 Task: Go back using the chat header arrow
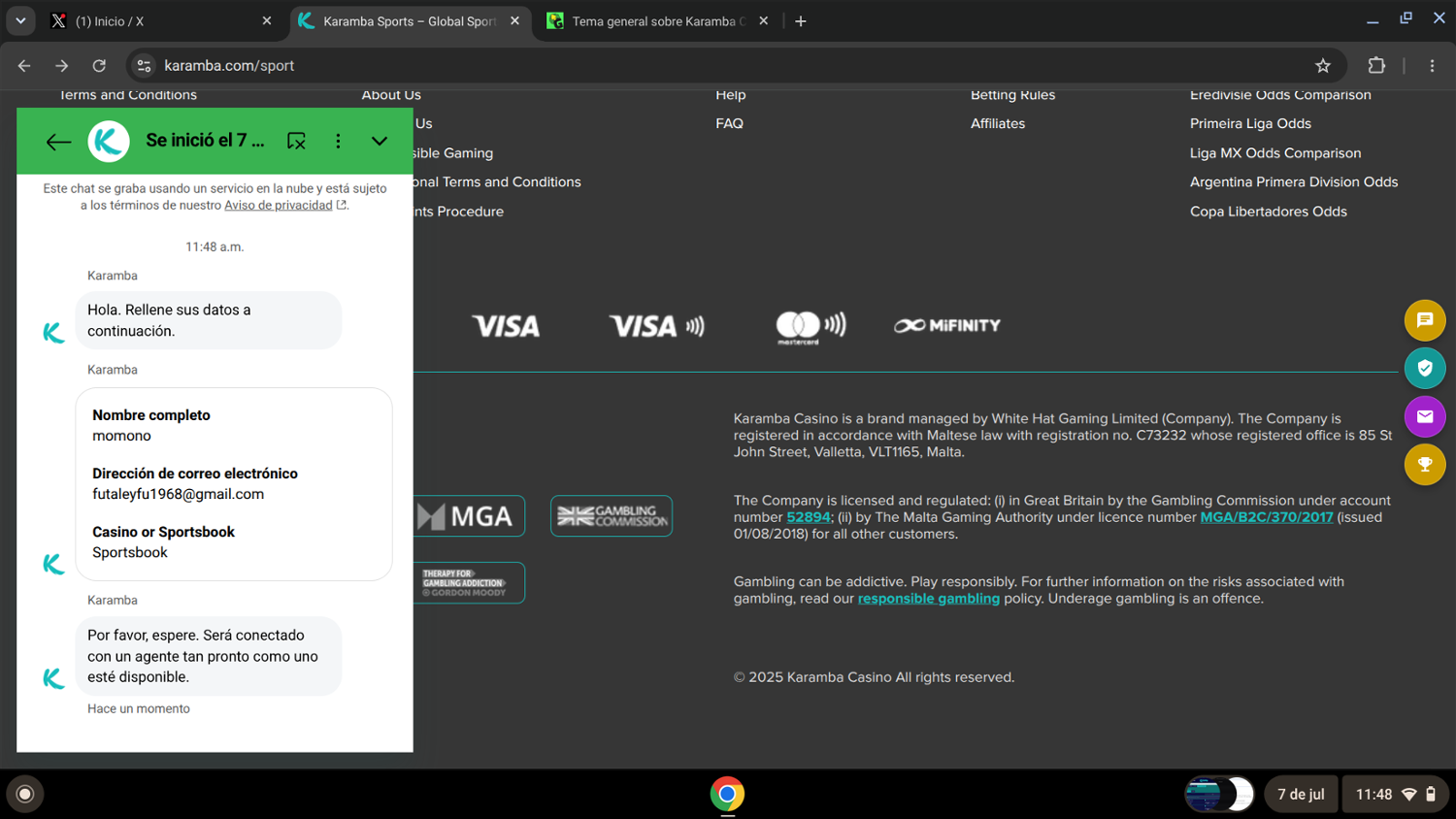tap(58, 142)
